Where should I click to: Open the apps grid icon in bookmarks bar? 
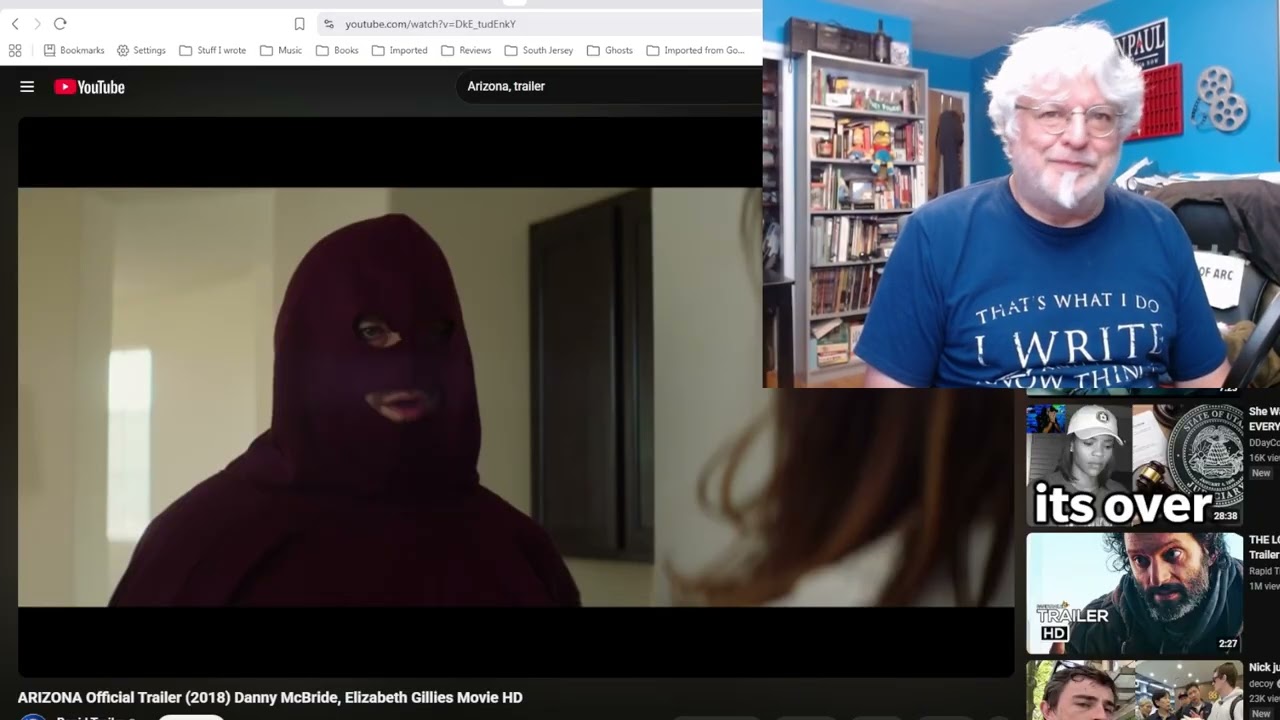click(x=15, y=50)
